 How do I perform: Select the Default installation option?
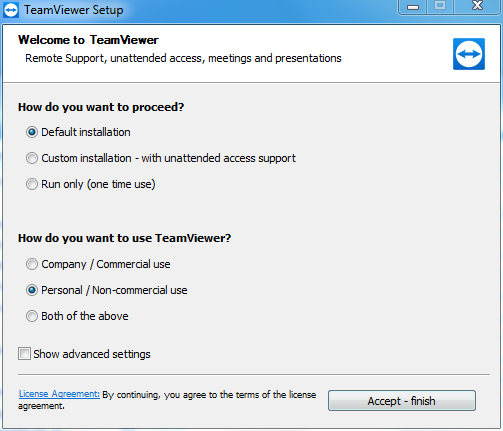coord(78,132)
